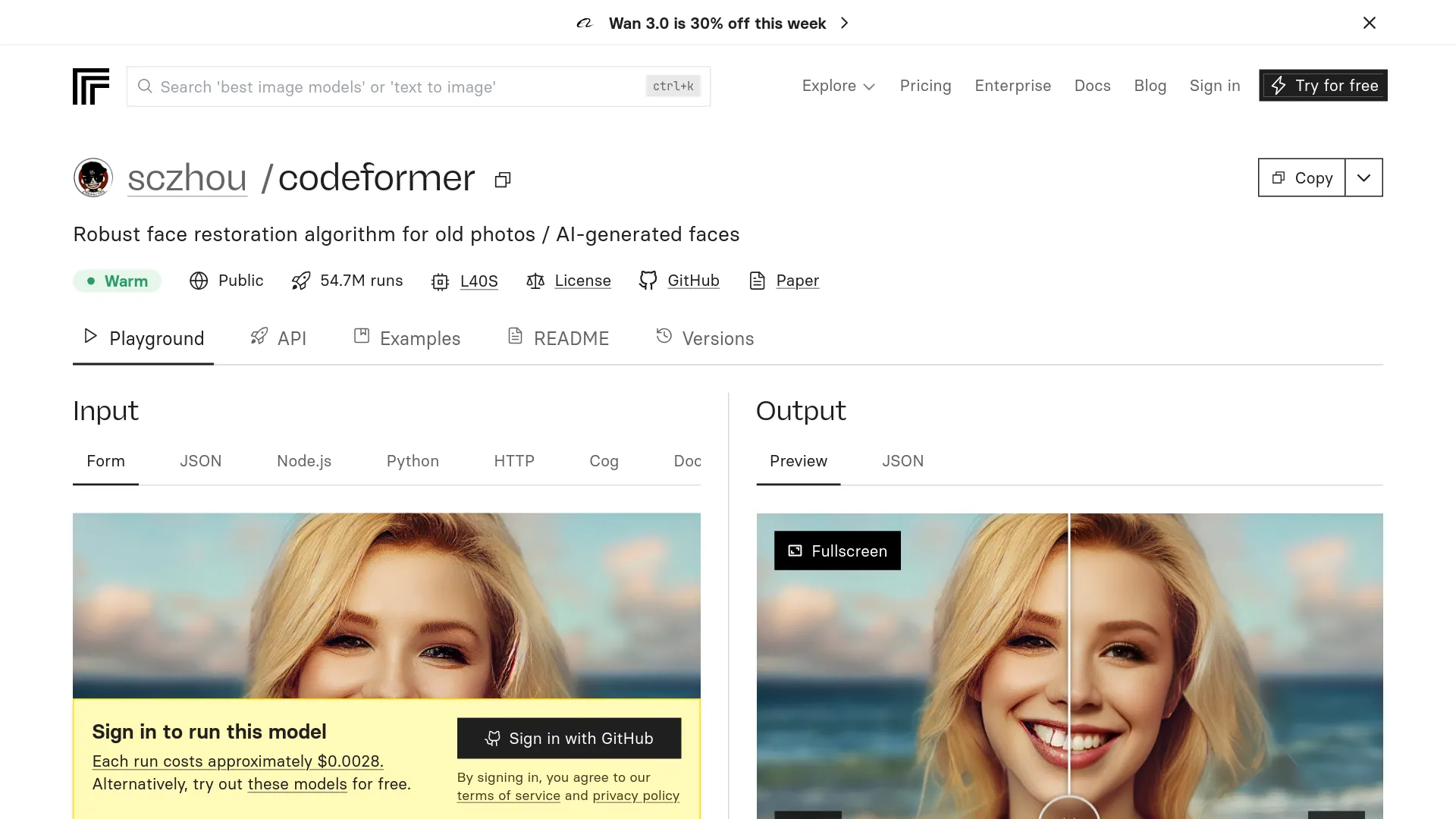
Task: Switch to the Examples tab
Action: click(407, 338)
